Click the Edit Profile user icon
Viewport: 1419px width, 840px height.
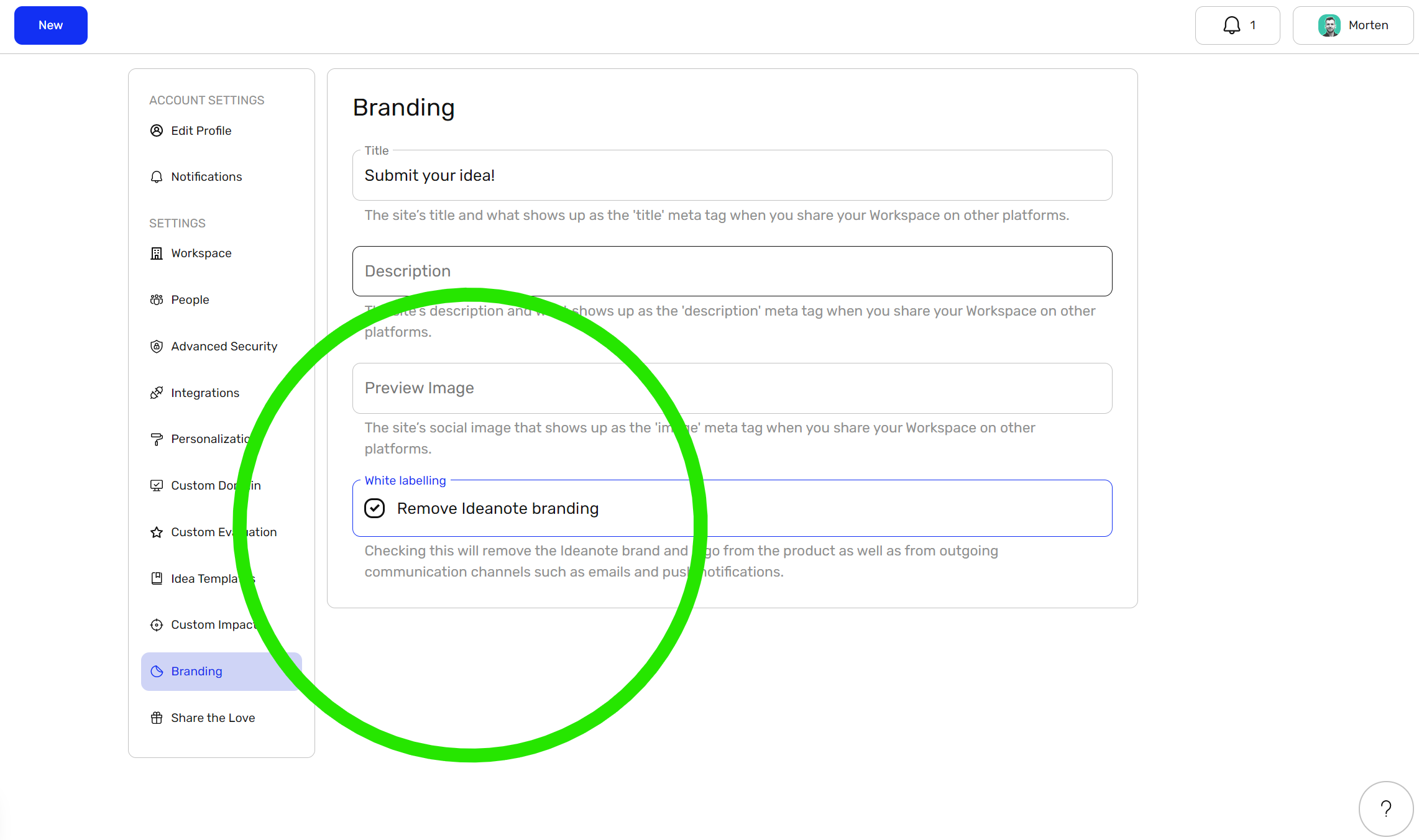pos(157,130)
